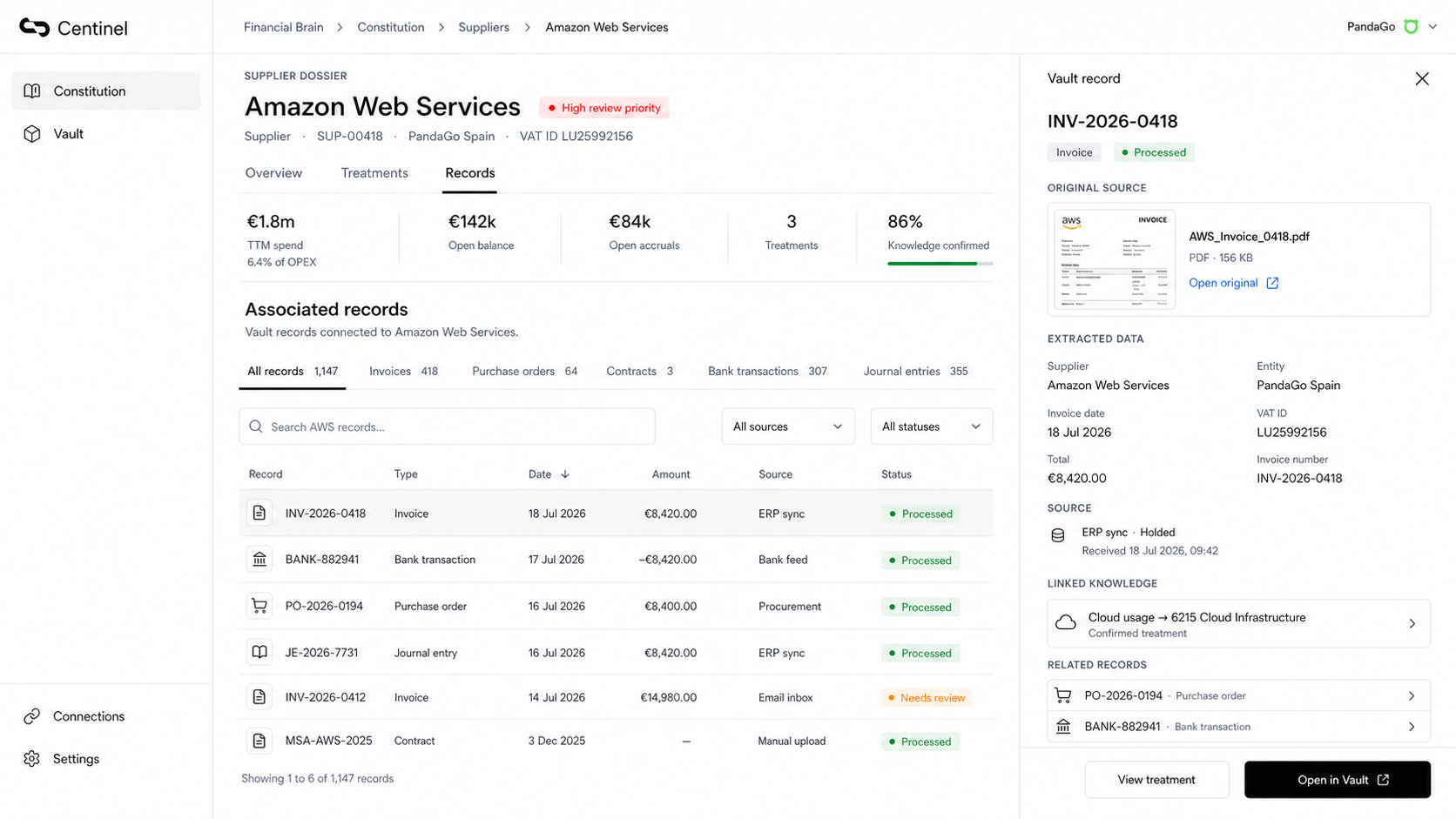Click the Centinel logo icon

click(34, 28)
